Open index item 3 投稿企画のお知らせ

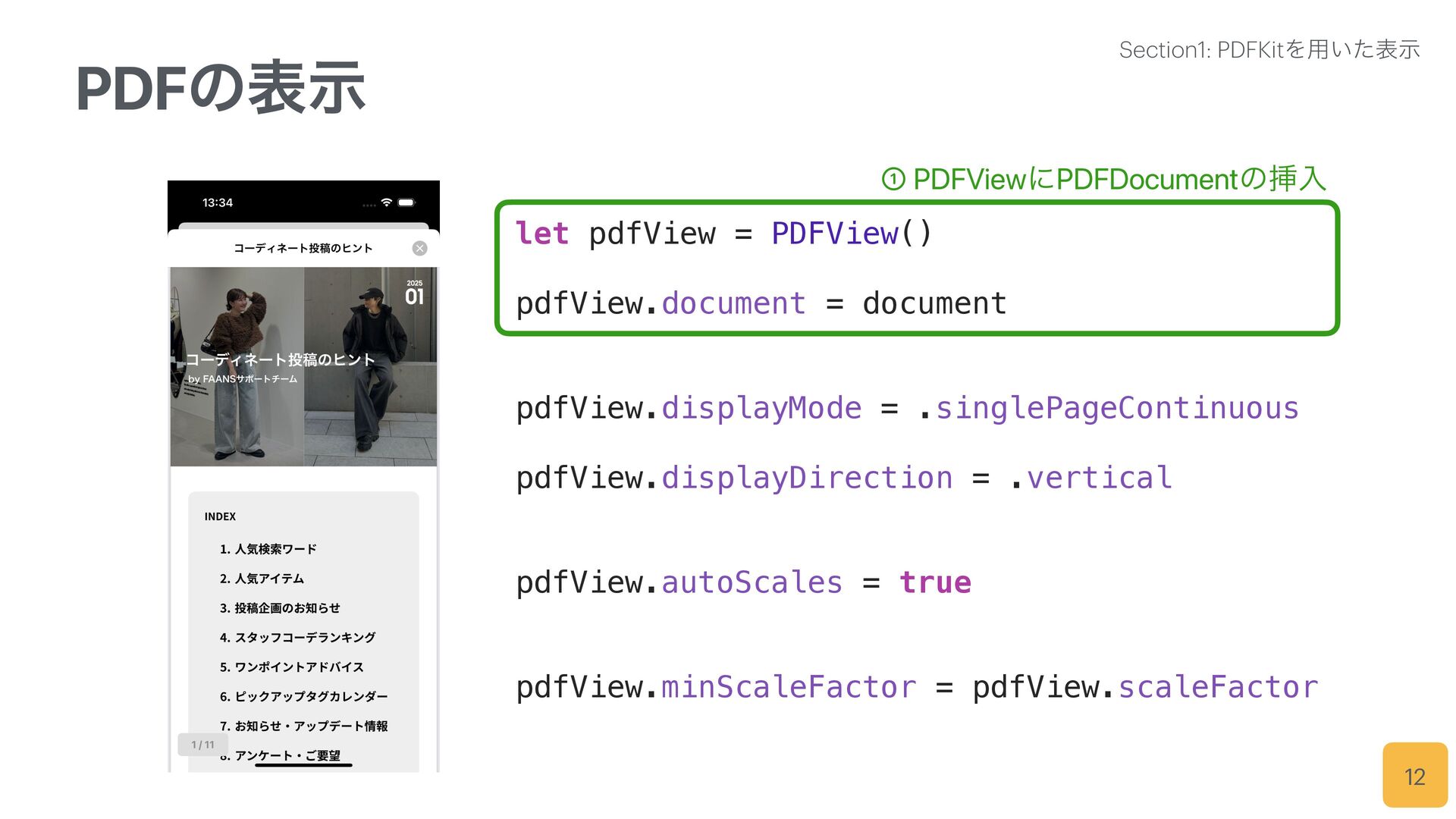(x=279, y=608)
